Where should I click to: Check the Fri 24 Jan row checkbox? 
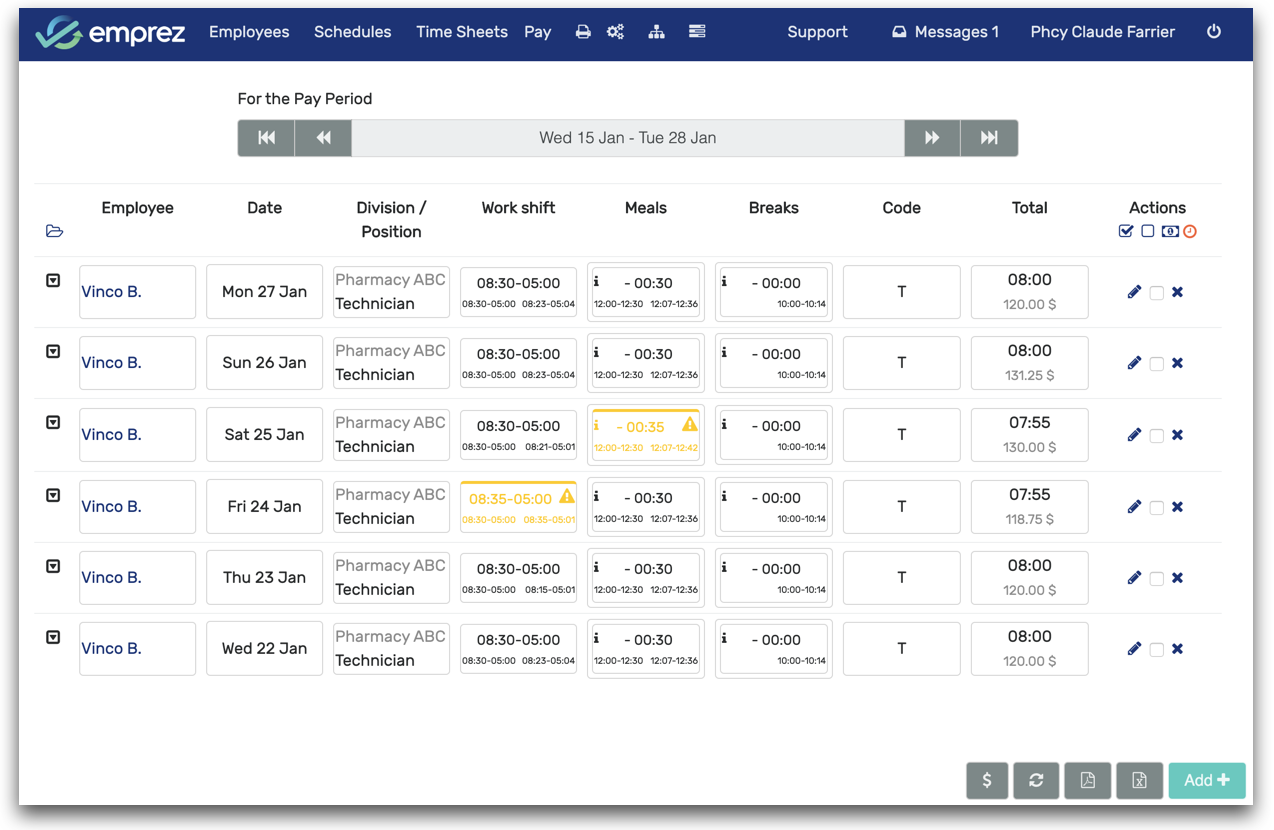pyautogui.click(x=1156, y=508)
